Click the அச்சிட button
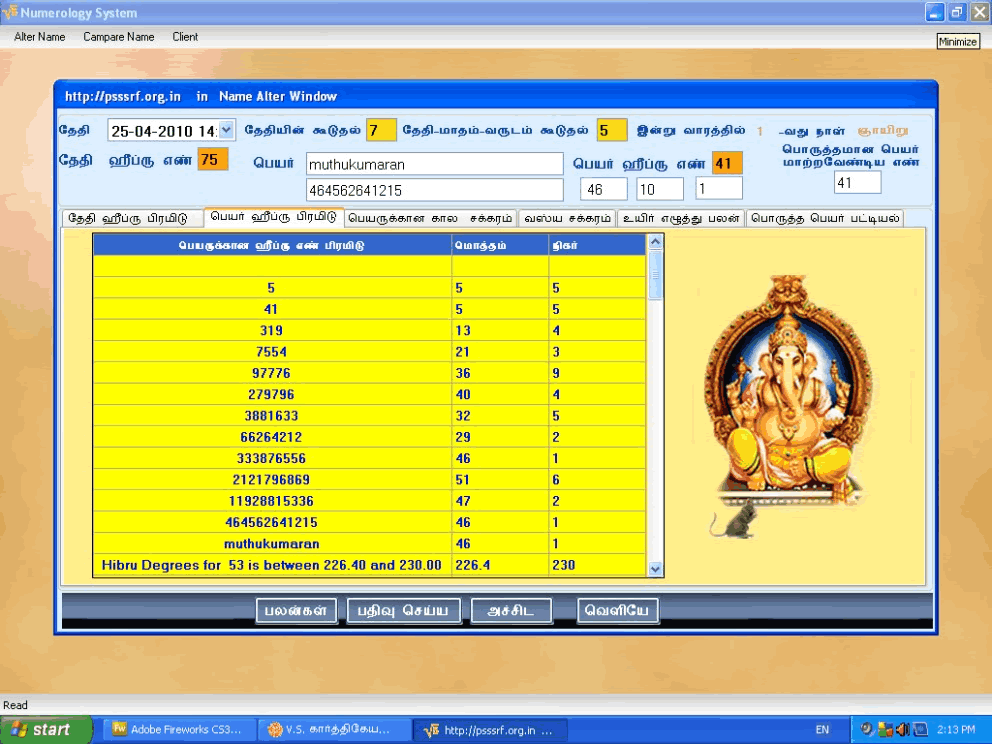 [x=511, y=611]
